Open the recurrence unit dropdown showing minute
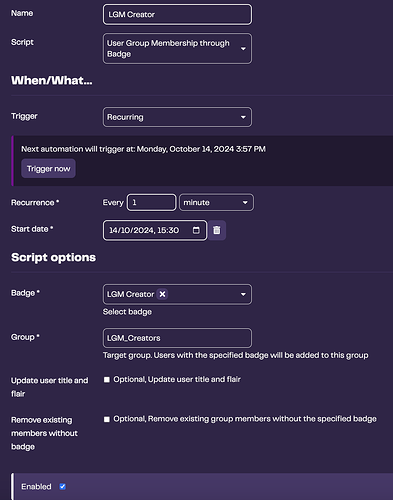This screenshot has width=393, height=500. [x=216, y=203]
